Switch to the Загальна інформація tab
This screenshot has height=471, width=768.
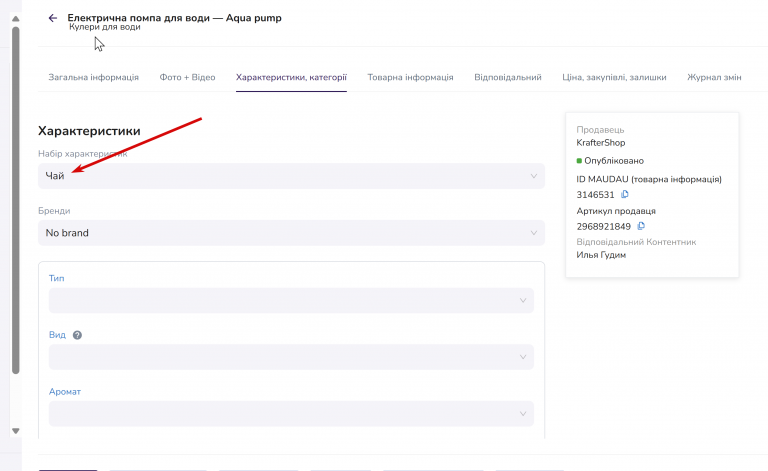94,77
